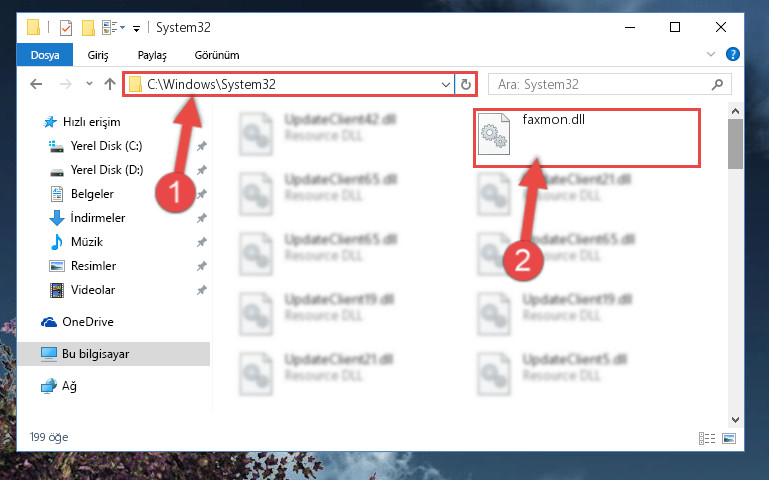Image resolution: width=769 pixels, height=480 pixels.
Task: Open the Görünüm ribbon tab
Action: (x=217, y=55)
